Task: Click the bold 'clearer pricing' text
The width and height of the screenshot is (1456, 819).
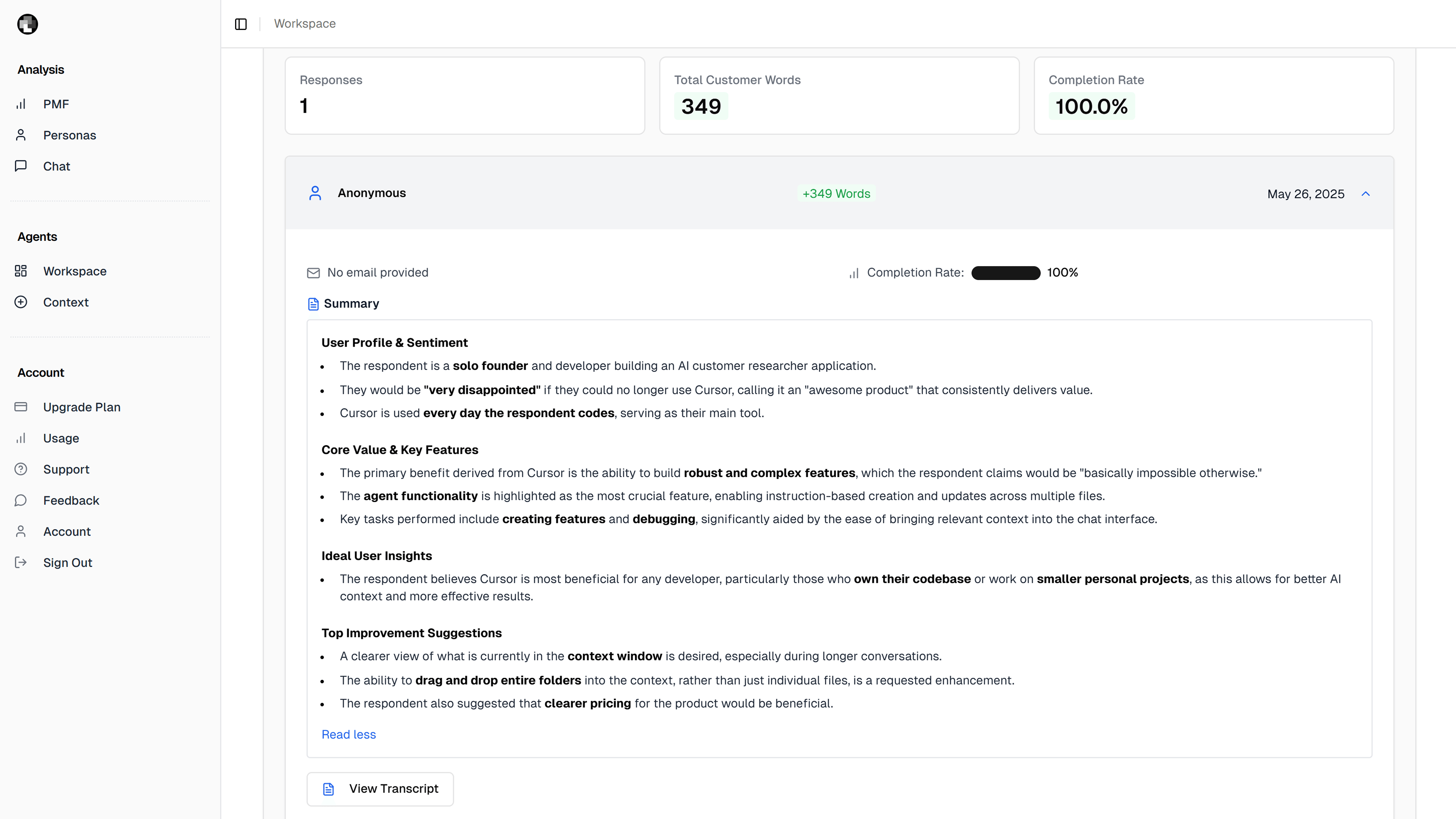Action: click(587, 703)
